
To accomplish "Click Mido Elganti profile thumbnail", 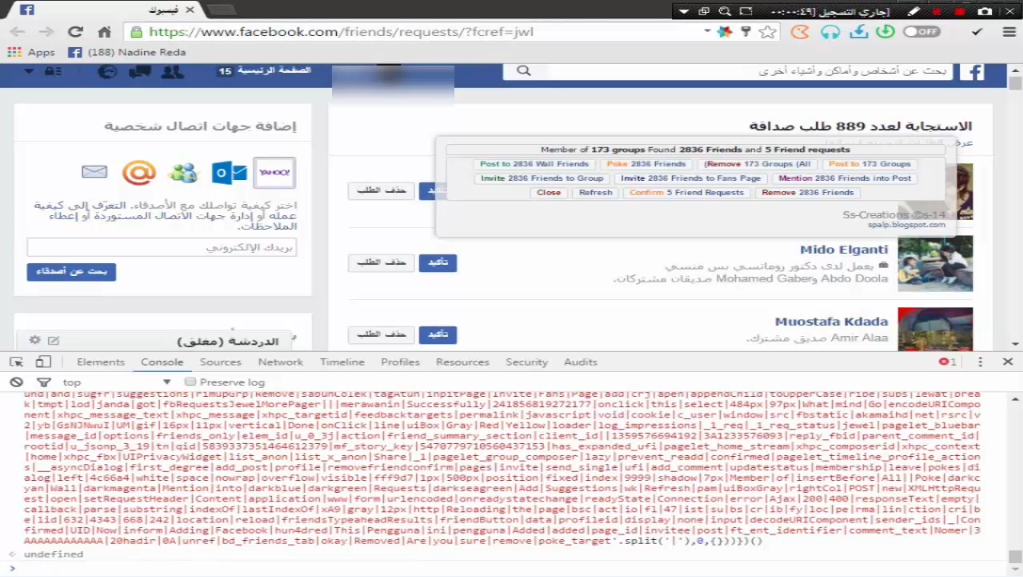I will click(935, 264).
